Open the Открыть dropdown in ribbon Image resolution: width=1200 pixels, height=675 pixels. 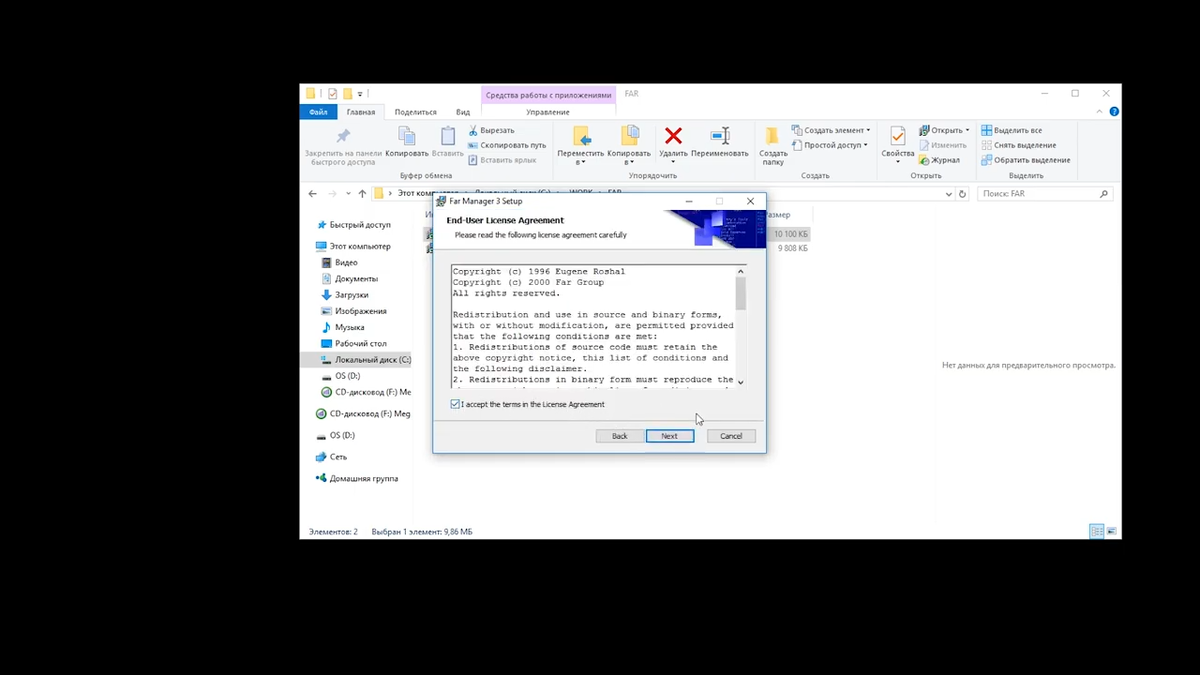(967, 130)
